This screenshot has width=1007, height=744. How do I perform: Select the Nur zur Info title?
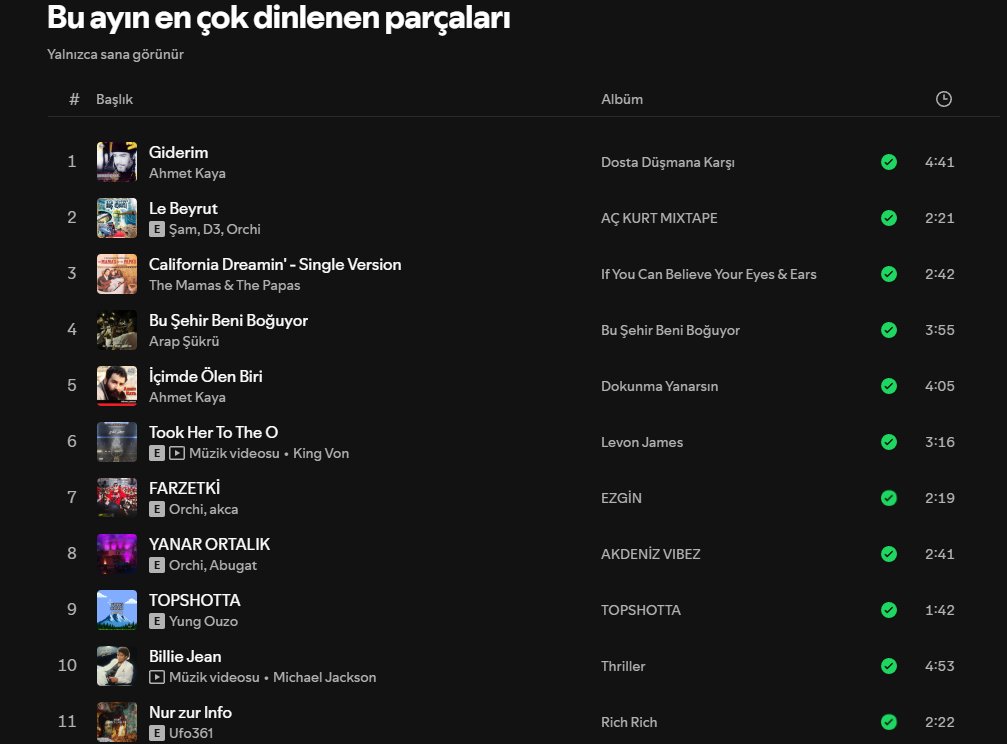point(190,712)
